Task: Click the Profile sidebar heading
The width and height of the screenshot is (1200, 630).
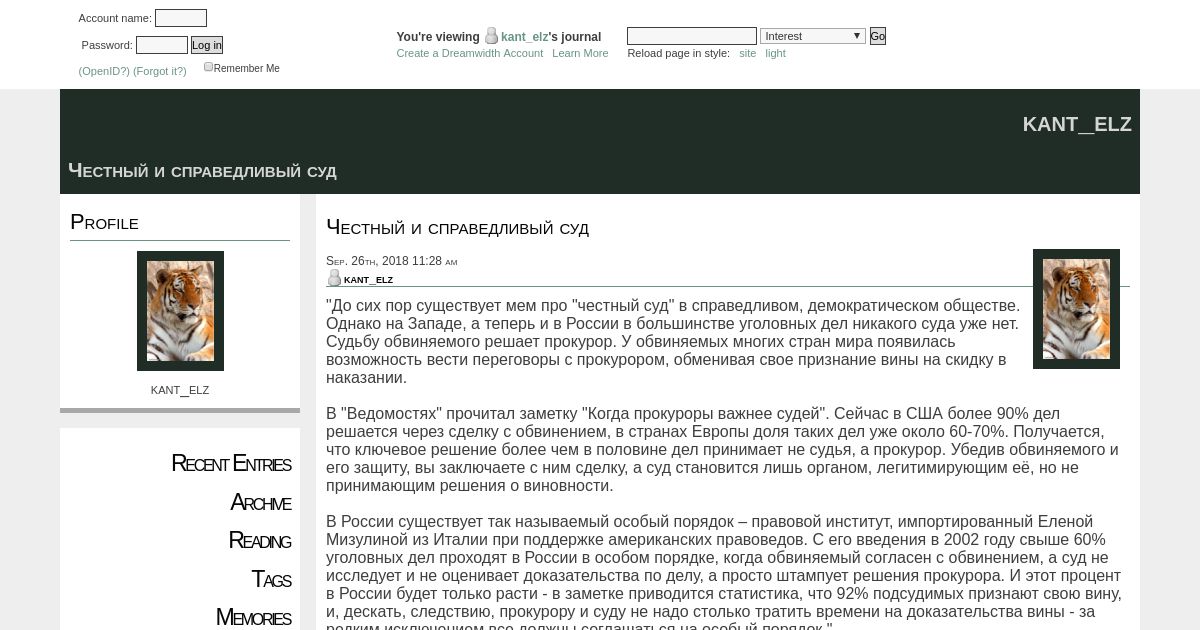Action: 104,222
